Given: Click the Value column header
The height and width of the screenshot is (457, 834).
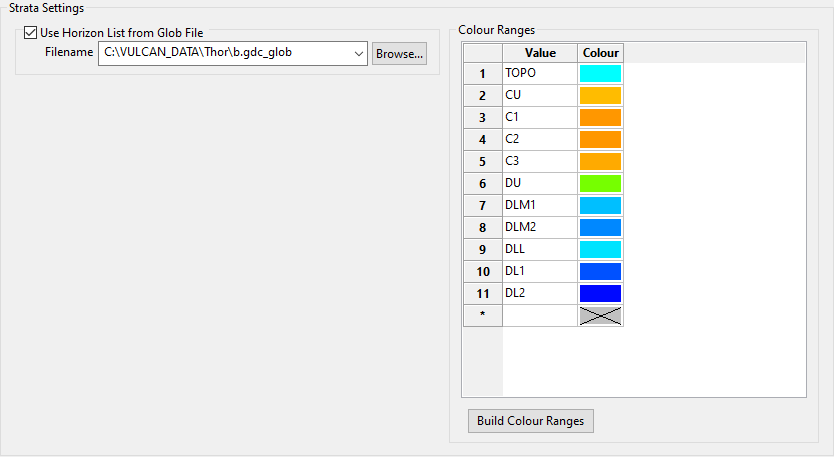Looking at the screenshot, I should click(540, 52).
